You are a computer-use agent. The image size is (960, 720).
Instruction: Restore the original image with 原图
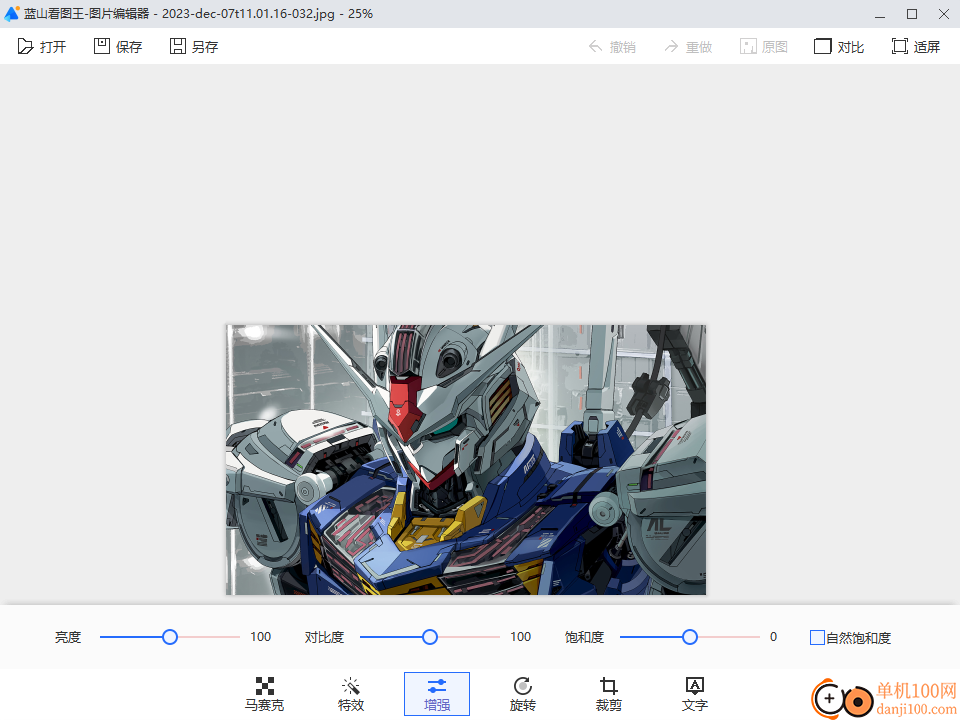click(763, 47)
